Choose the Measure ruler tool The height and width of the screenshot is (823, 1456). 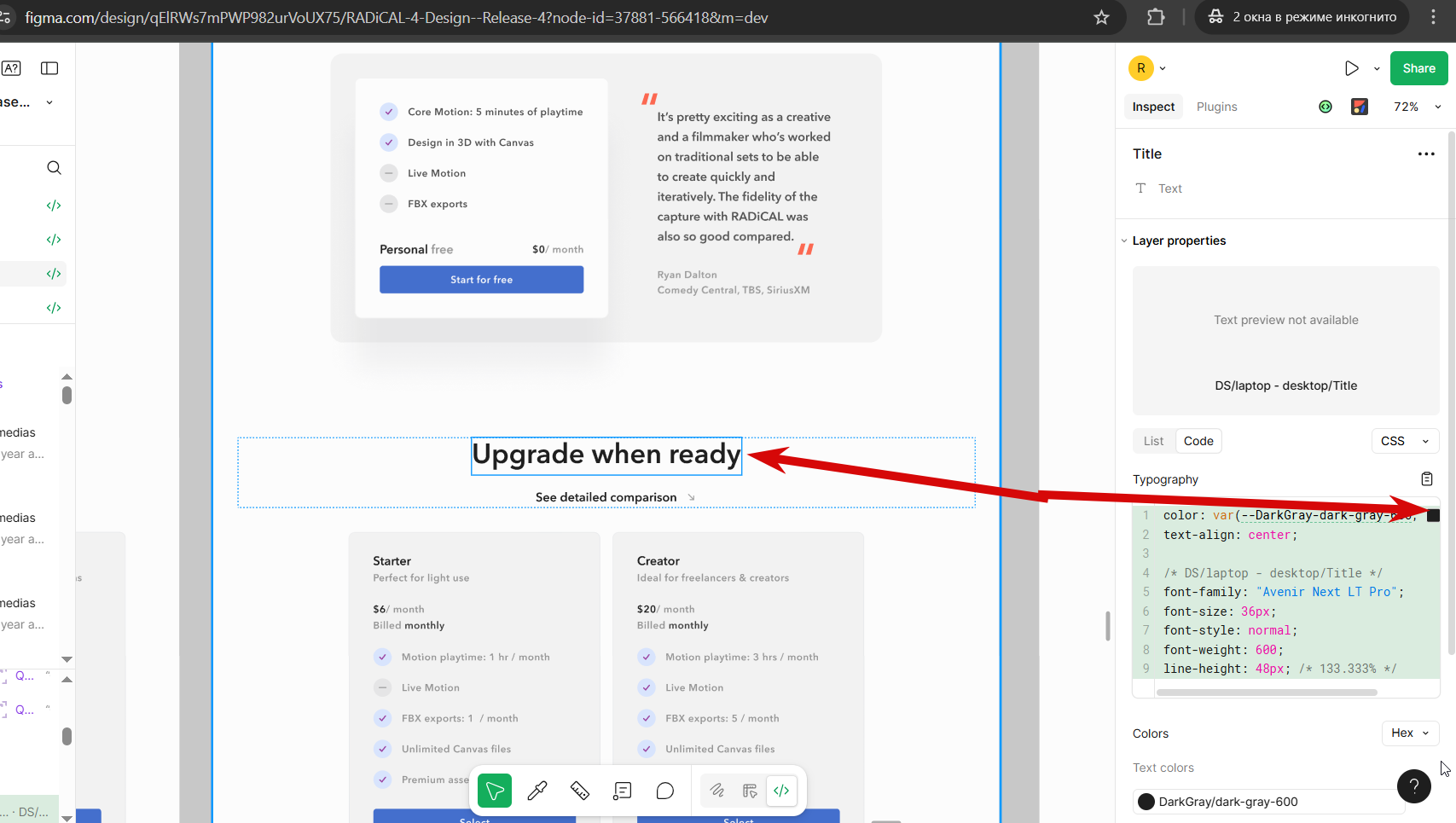coord(580,791)
